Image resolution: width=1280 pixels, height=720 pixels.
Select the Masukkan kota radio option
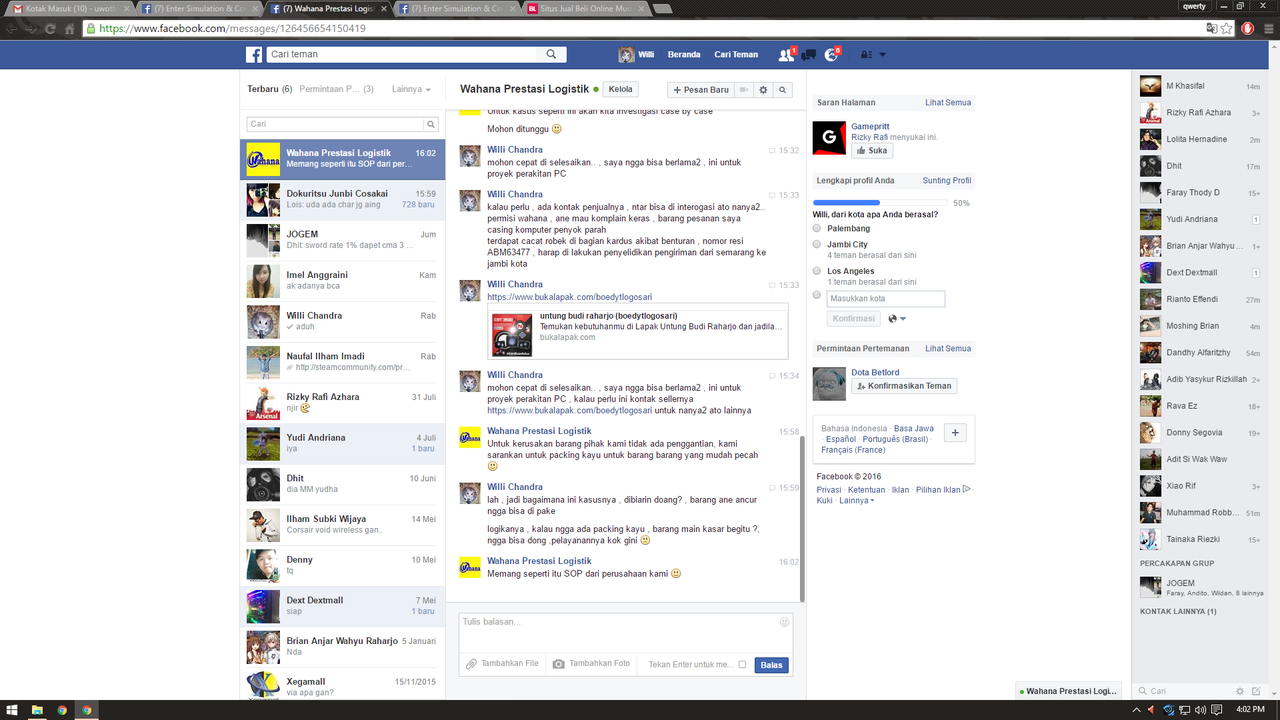(x=817, y=295)
